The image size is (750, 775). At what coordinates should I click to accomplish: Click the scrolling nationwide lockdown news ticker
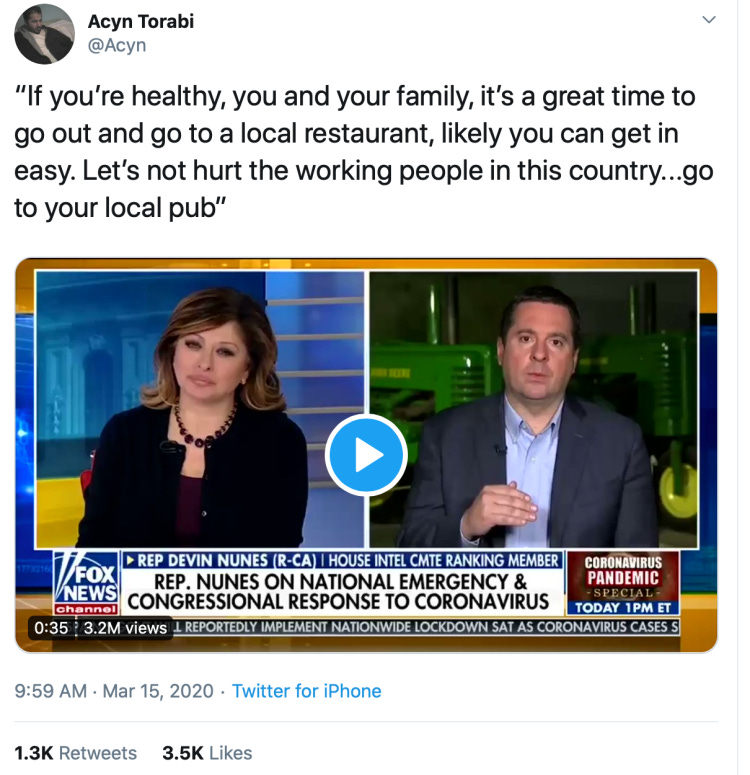click(425, 627)
